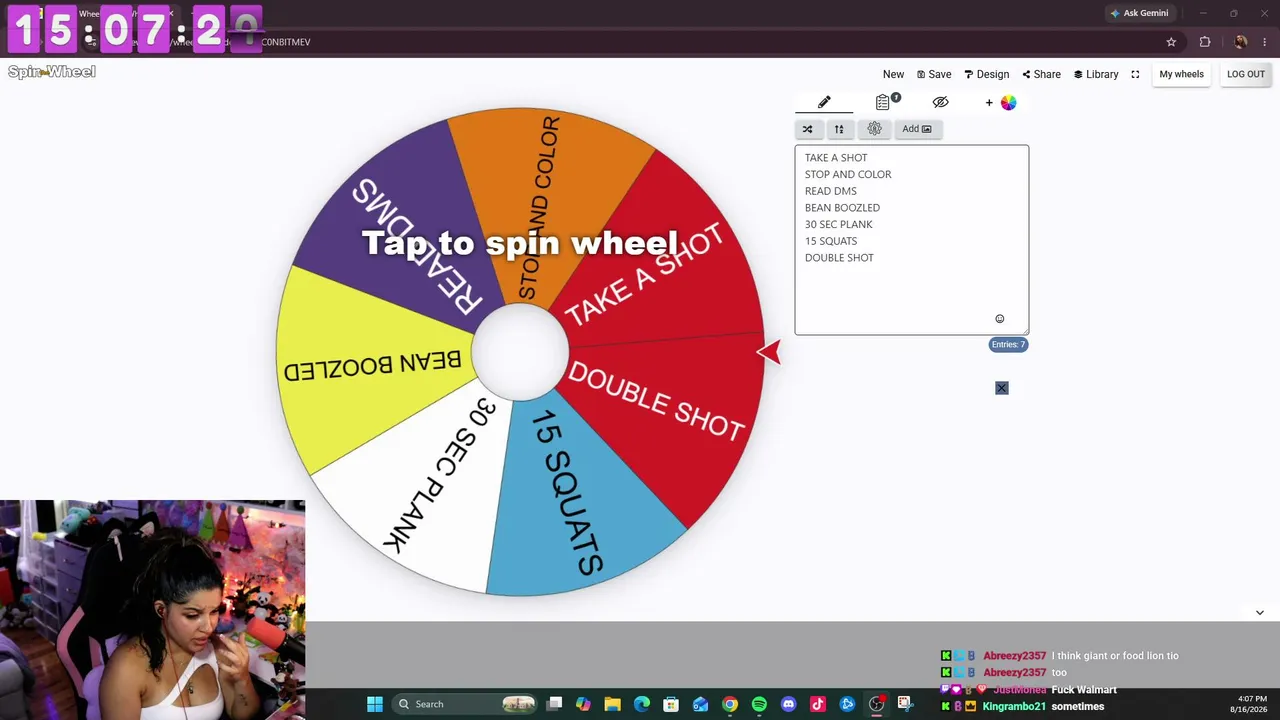The height and width of the screenshot is (720, 1280).
Task: Open Task View on the taskbar
Action: click(x=555, y=704)
